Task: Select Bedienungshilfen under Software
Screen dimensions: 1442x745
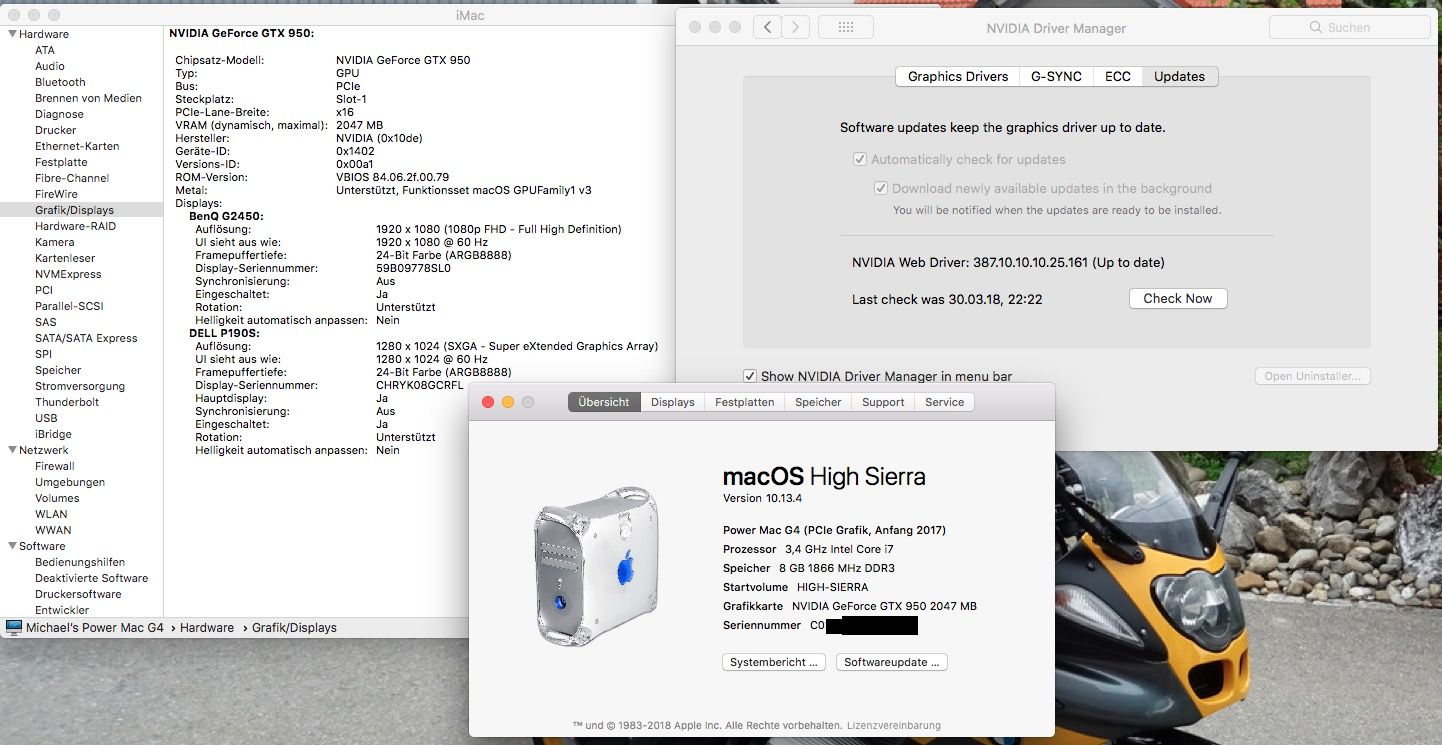Action: tap(82, 562)
